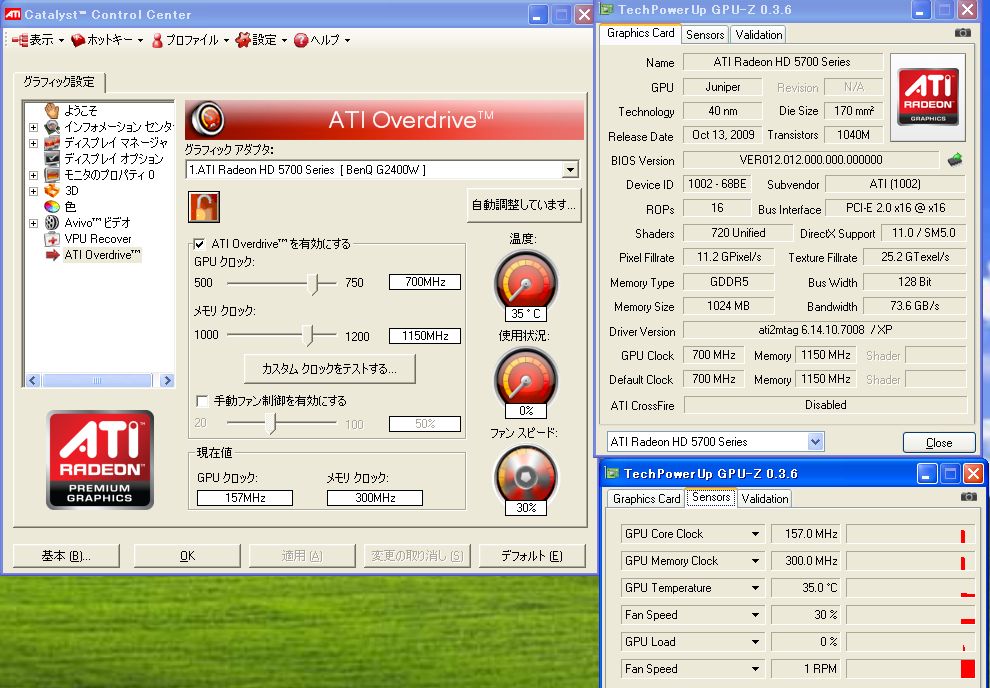Screen dimensions: 990x688
Task: Click the GPU Core Clock sensor graph
Action: click(911, 534)
